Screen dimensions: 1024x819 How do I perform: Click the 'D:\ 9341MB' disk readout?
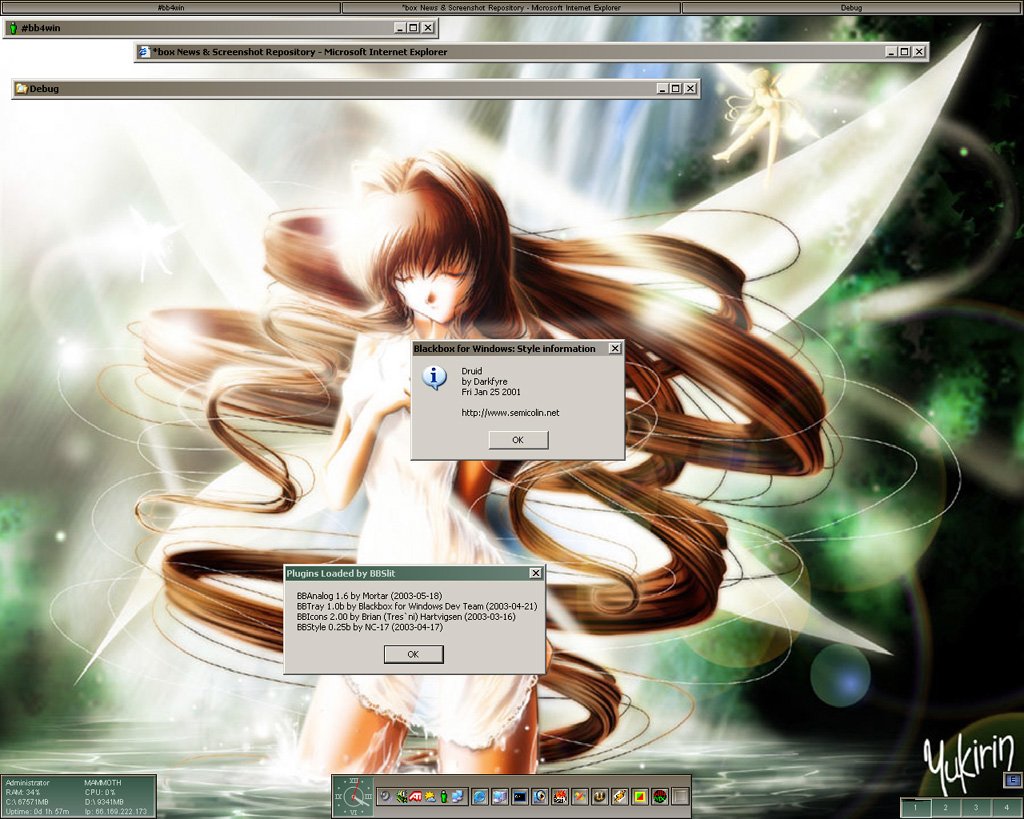click(104, 802)
